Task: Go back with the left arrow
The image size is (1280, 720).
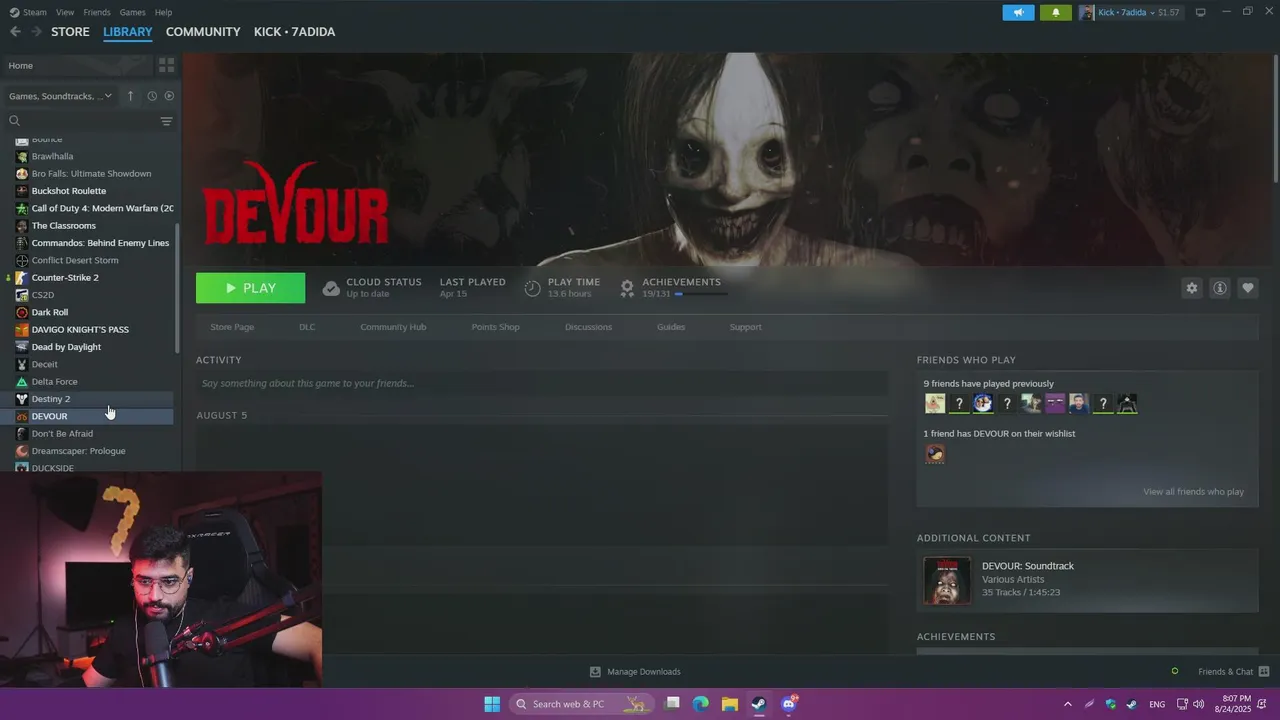Action: coord(15,32)
